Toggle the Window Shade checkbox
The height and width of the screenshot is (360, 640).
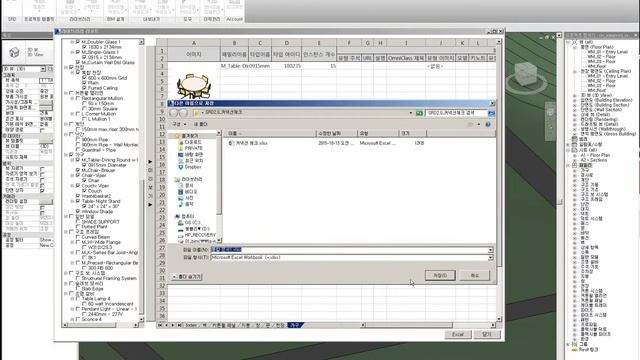(x=78, y=211)
